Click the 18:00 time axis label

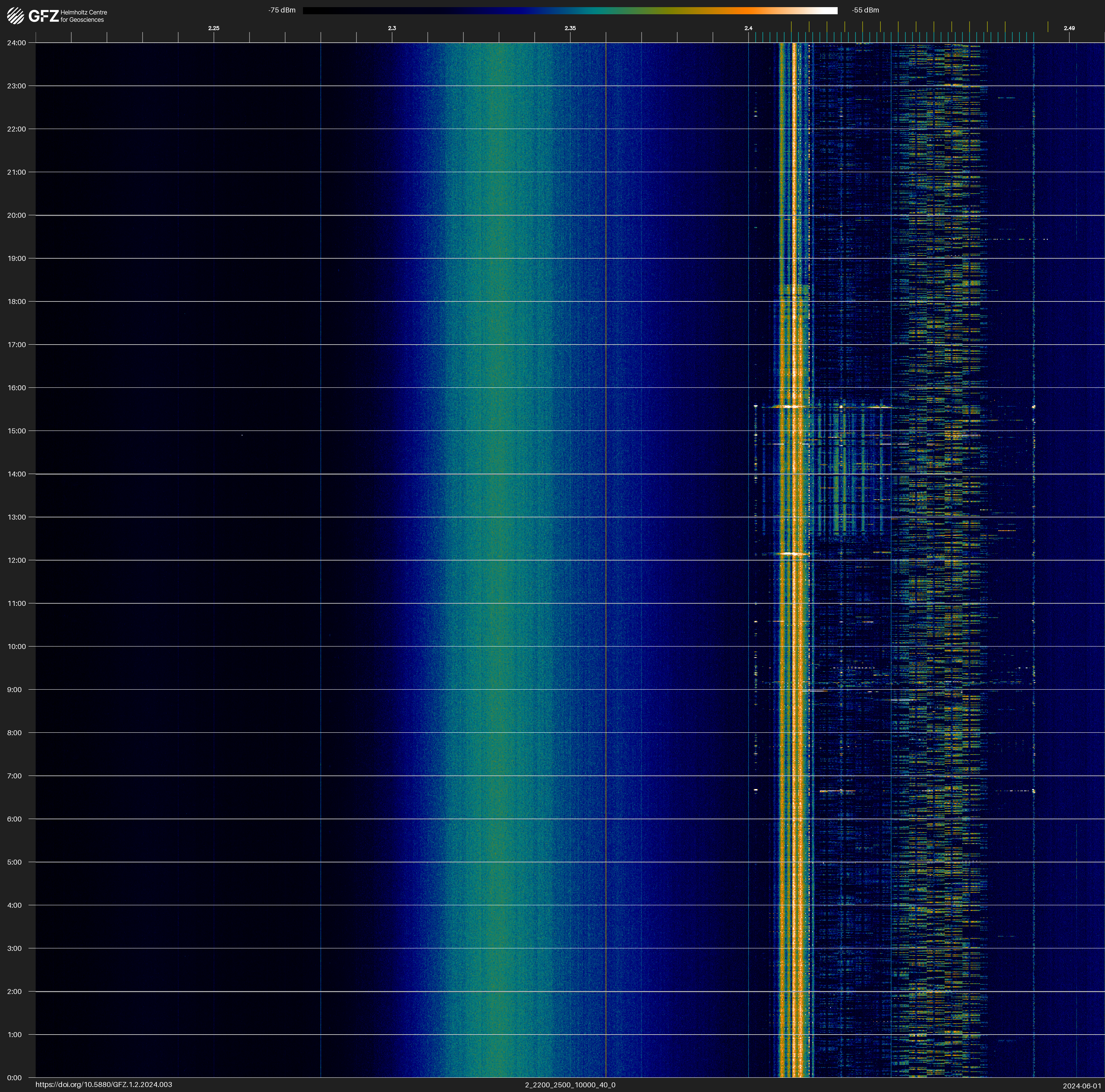[17, 301]
